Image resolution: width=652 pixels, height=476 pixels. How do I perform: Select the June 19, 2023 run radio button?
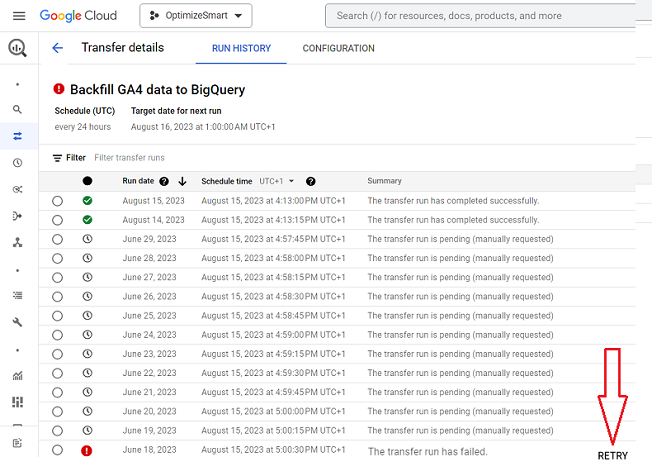click(x=57, y=431)
